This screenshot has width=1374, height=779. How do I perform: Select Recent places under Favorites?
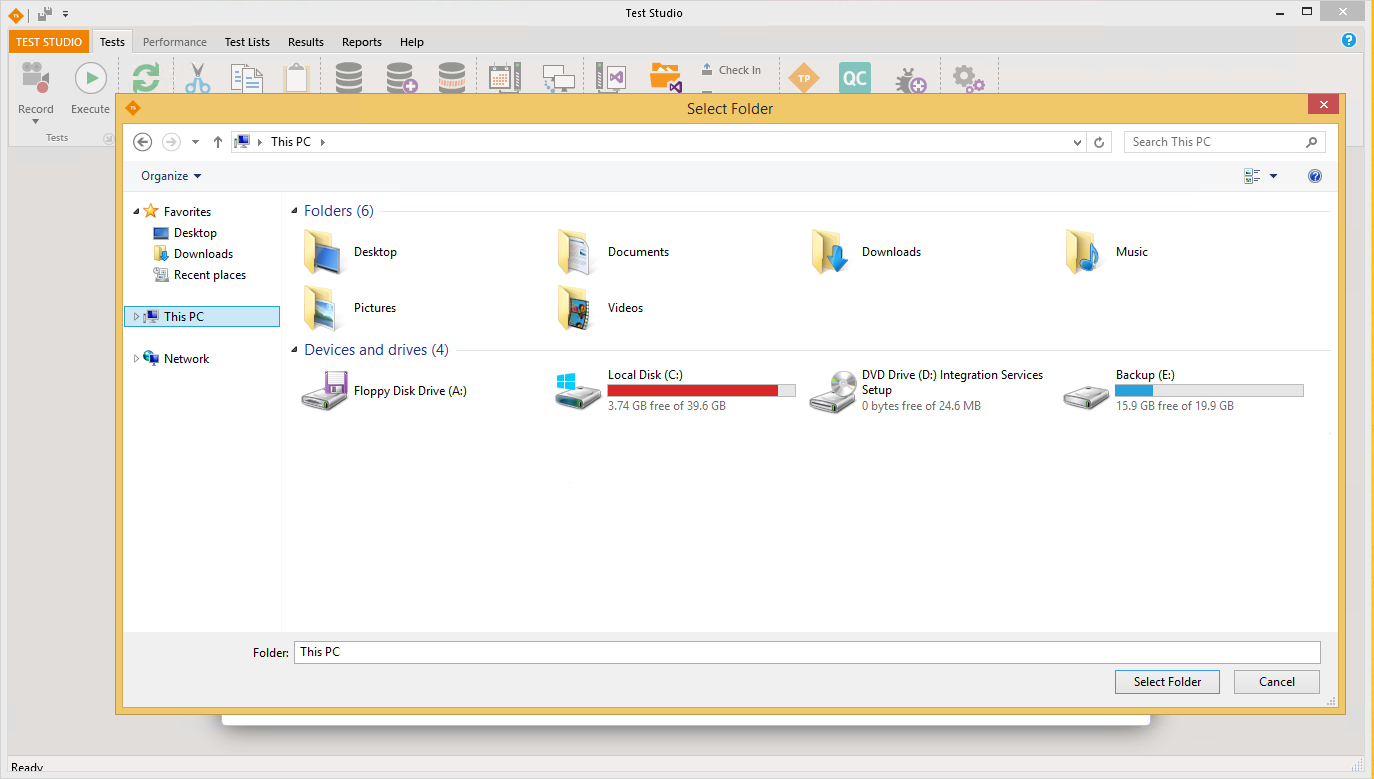point(199,275)
